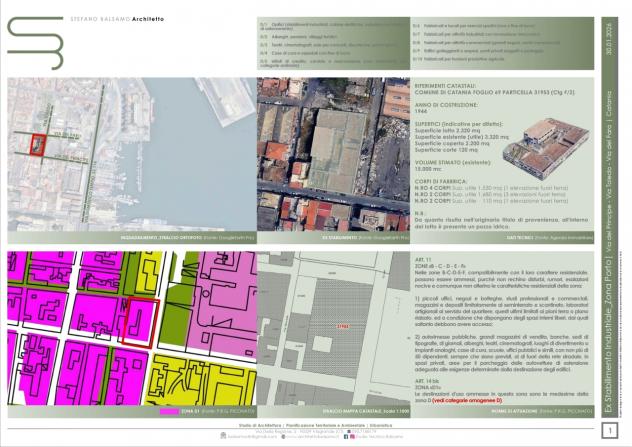632x447 pixels.
Task: Click the vertical date 30.01.2026
Action: point(609,39)
